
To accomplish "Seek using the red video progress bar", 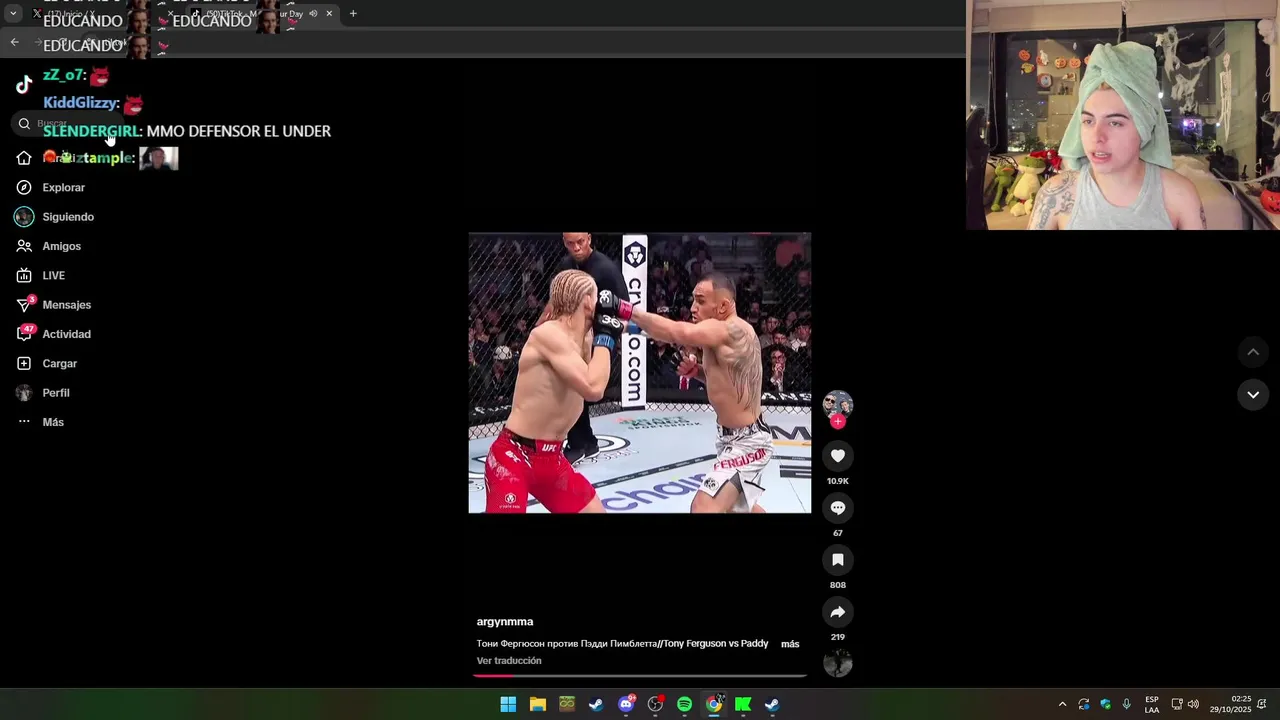I will point(640,676).
